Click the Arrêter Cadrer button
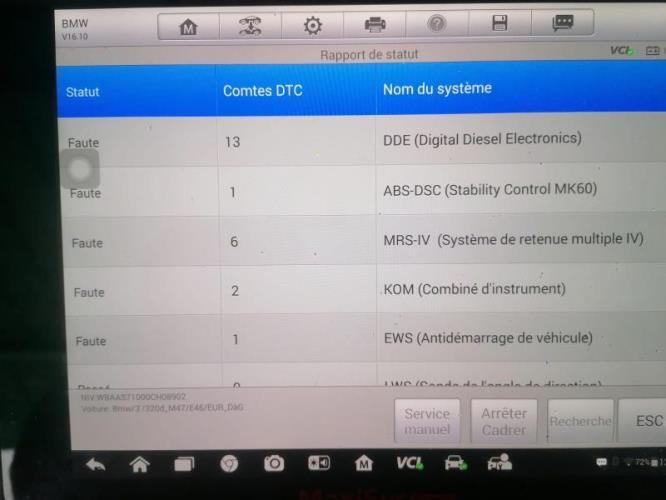 [x=504, y=421]
